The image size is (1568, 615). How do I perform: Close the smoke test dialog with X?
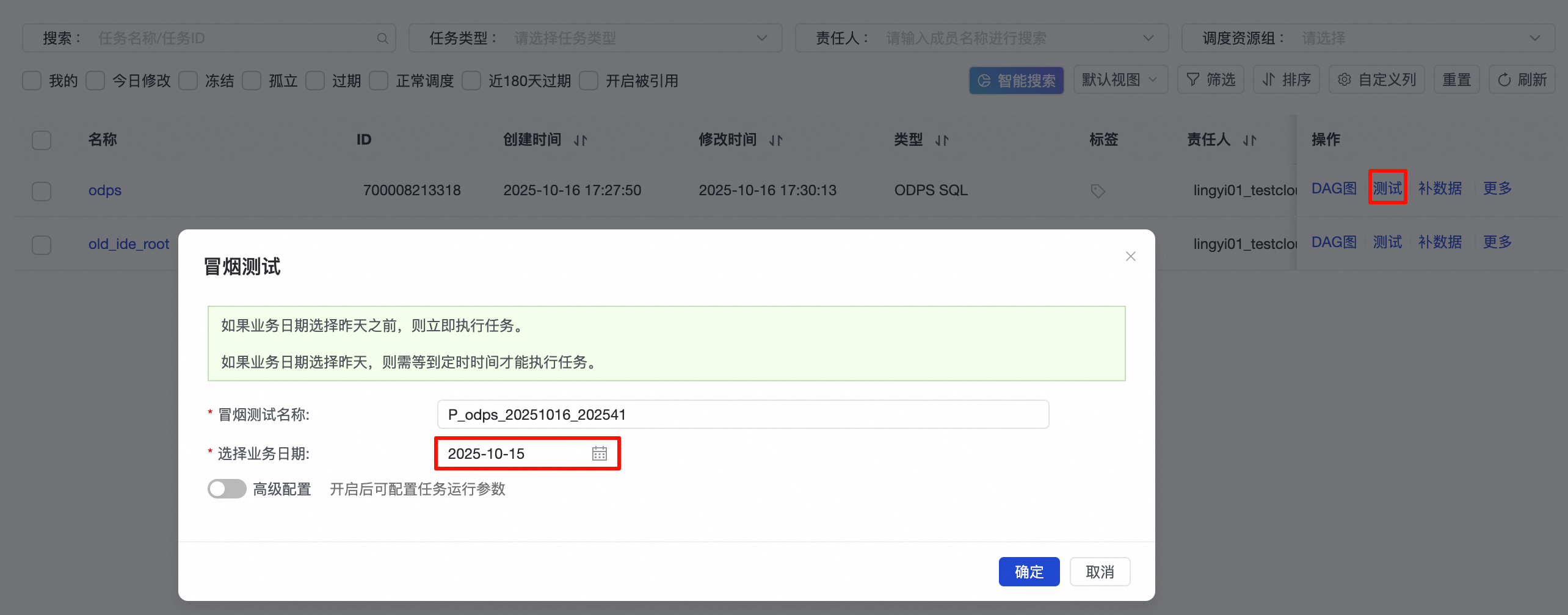point(1131,256)
